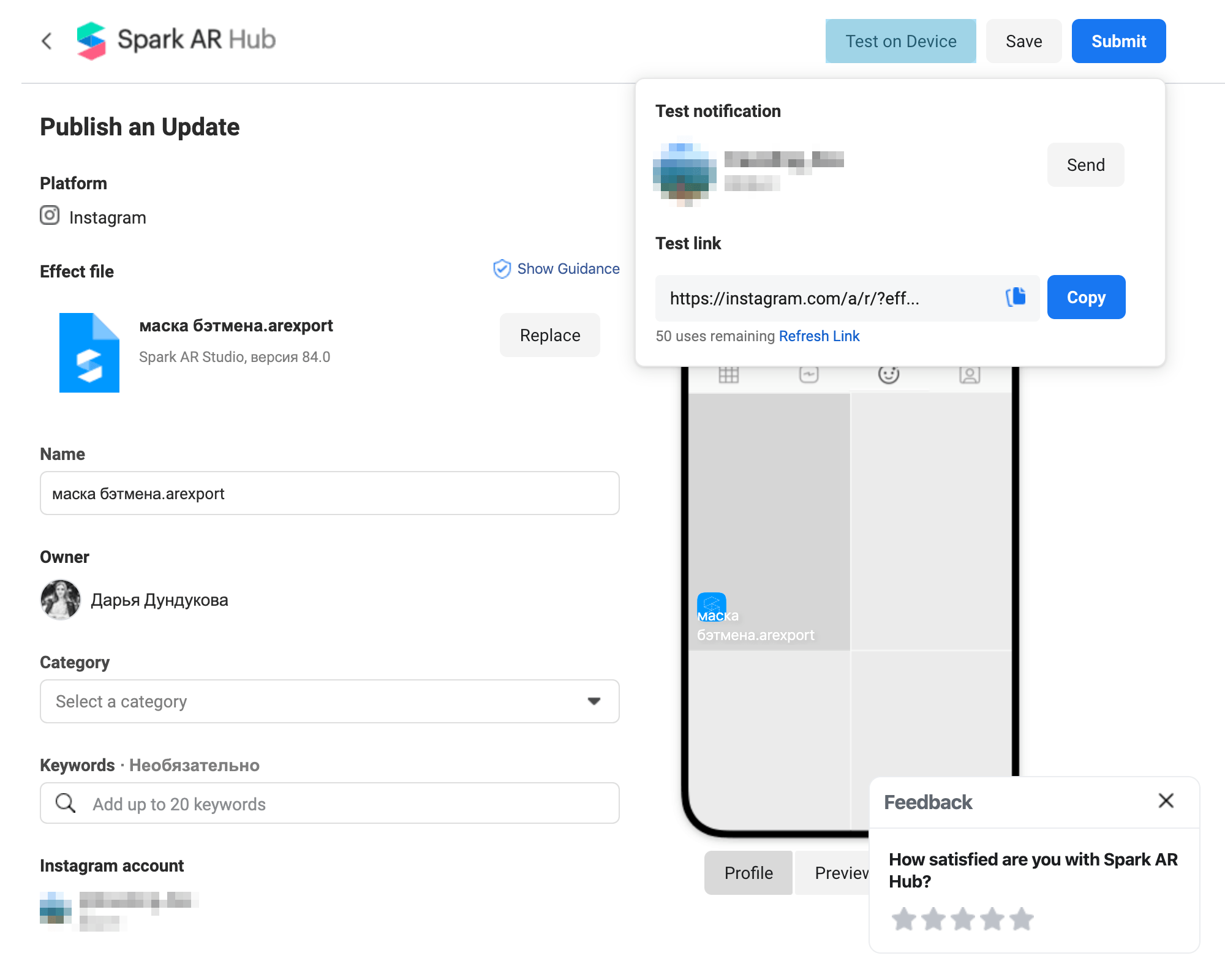Click the test notification account avatar
The image size is (1225, 980).
(685, 175)
